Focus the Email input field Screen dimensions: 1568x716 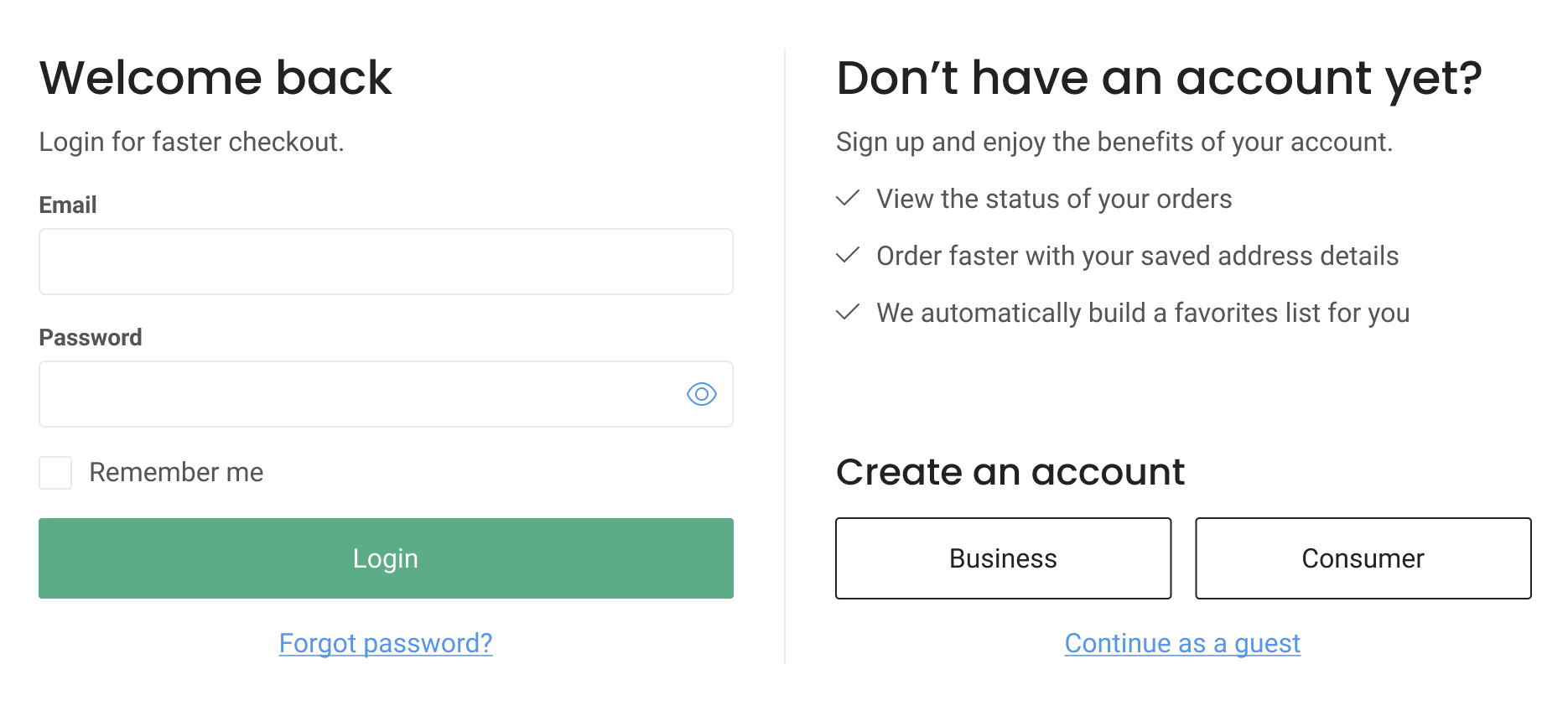(x=386, y=262)
